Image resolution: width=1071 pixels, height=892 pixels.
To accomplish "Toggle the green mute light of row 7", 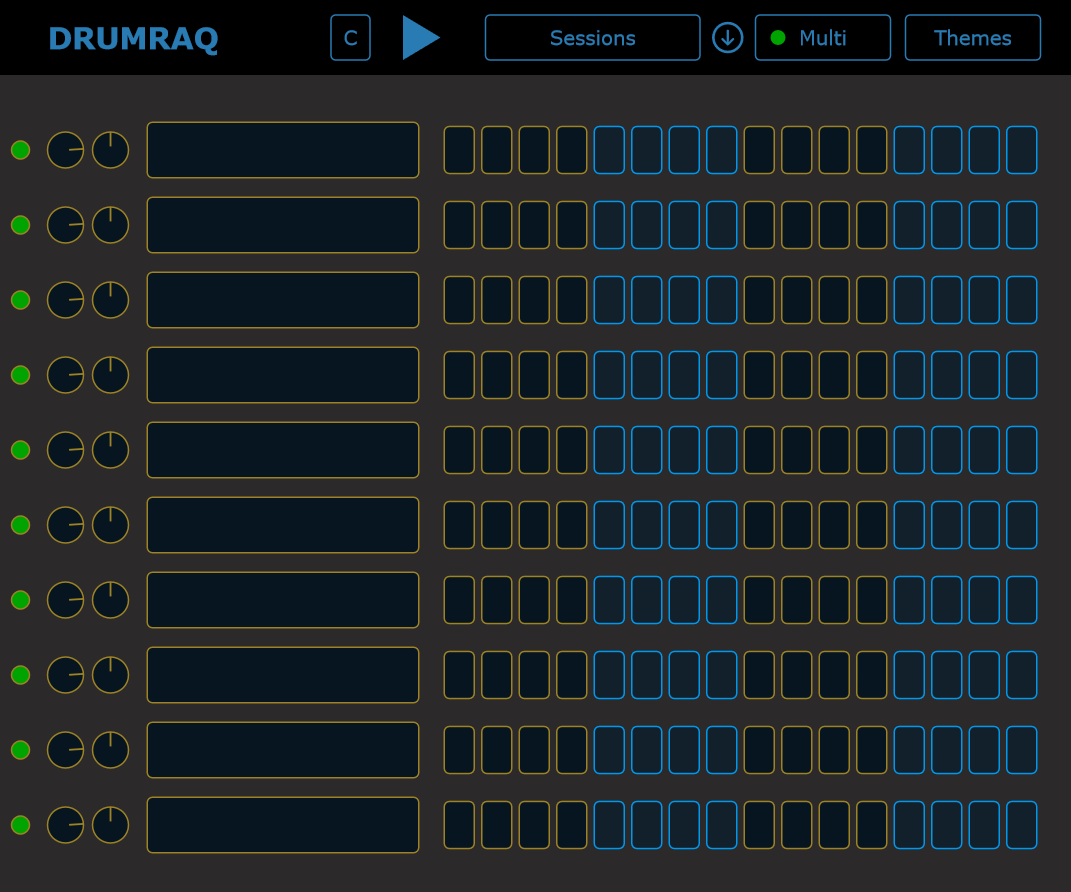I will pos(20,600).
